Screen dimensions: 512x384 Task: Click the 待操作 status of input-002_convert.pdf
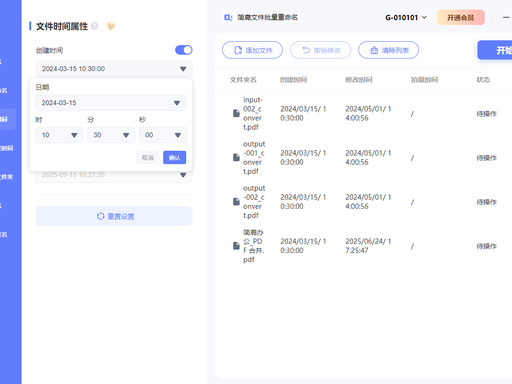coord(486,114)
